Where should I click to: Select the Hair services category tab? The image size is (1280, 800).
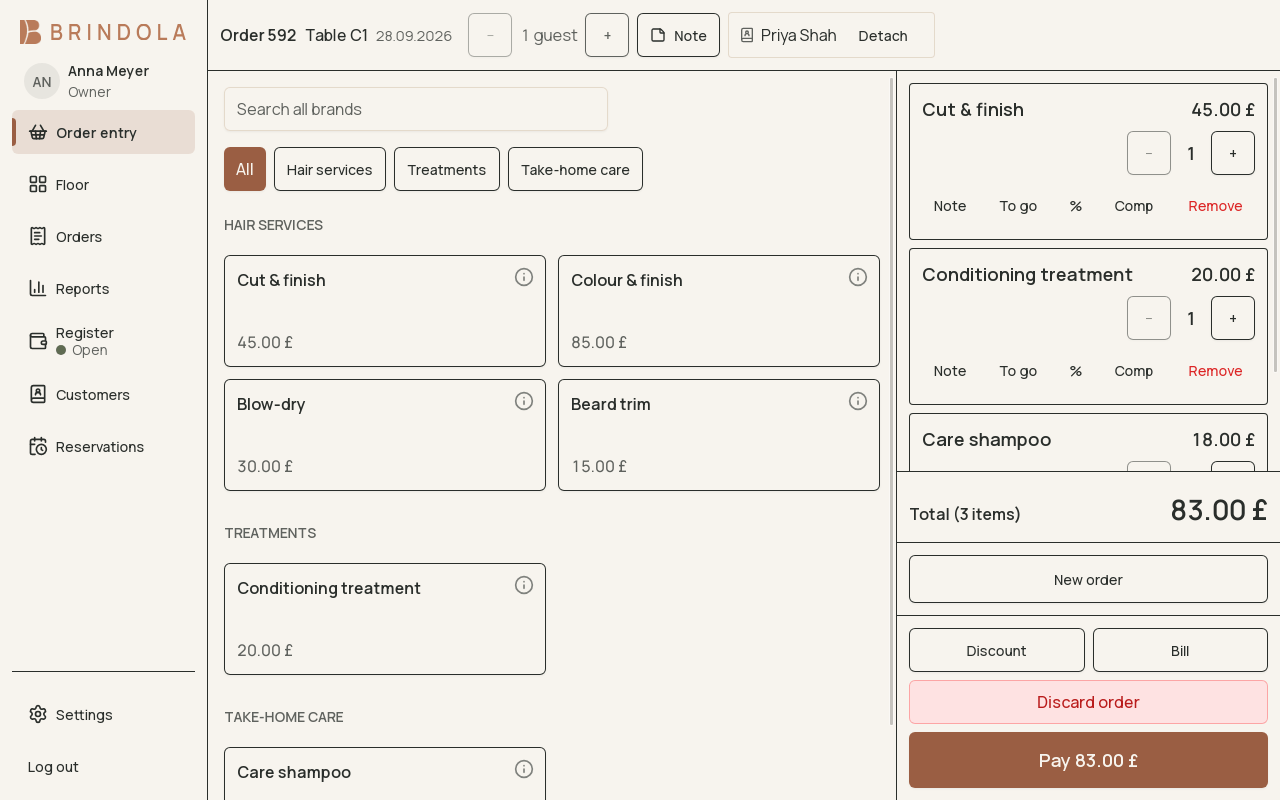[x=330, y=169]
